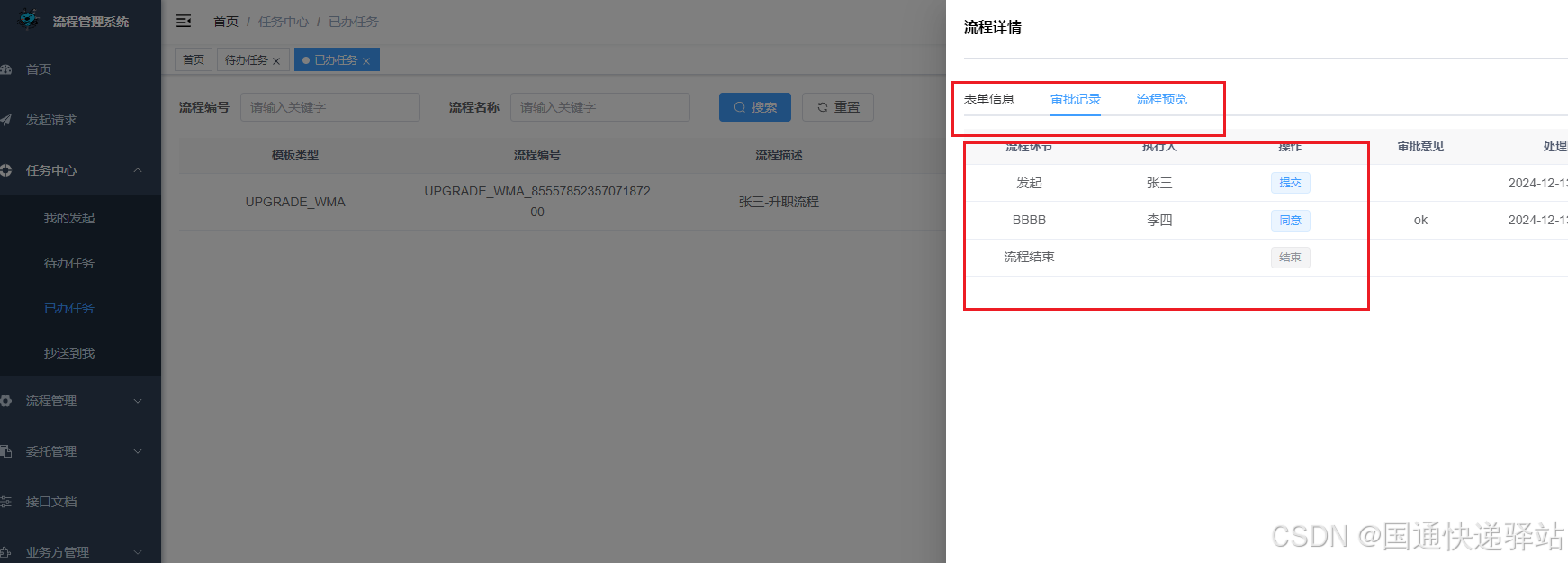Focus the 流程名称 keyword input field

(x=600, y=107)
